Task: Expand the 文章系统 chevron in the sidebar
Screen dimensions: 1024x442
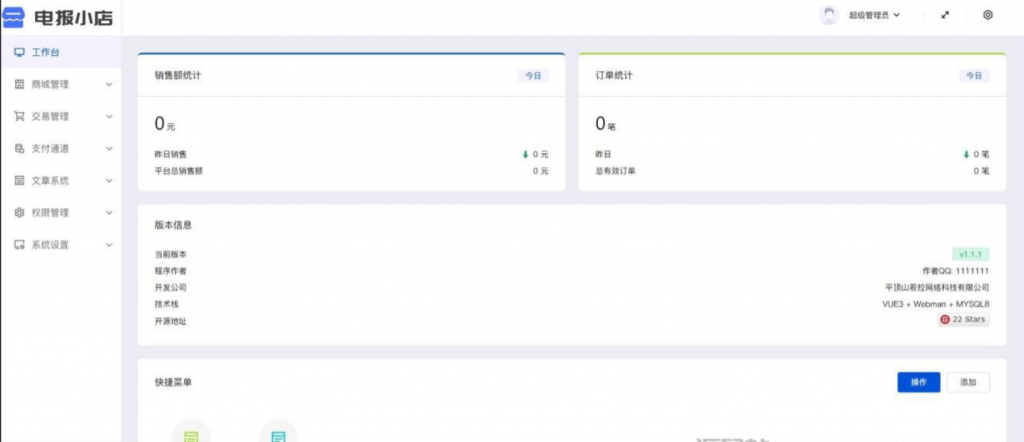Action: coord(109,181)
